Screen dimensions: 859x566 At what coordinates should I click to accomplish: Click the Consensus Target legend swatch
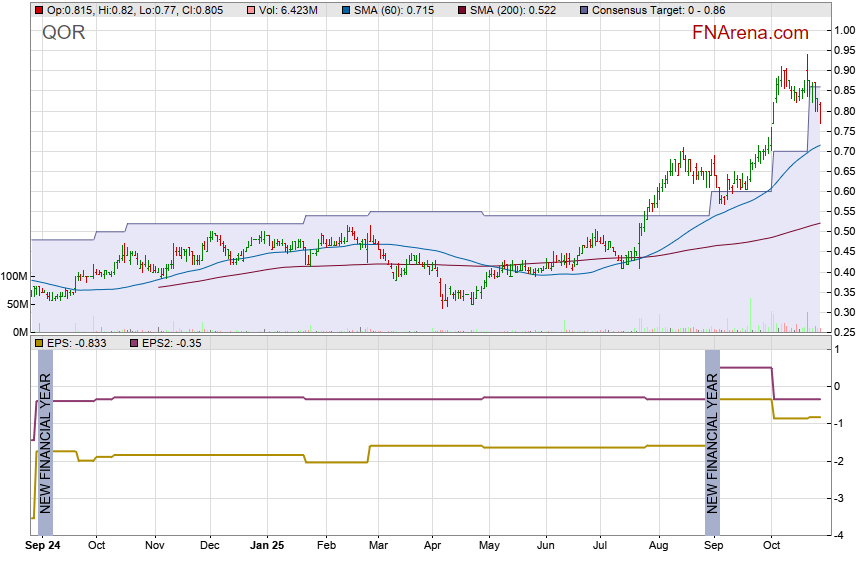(583, 10)
